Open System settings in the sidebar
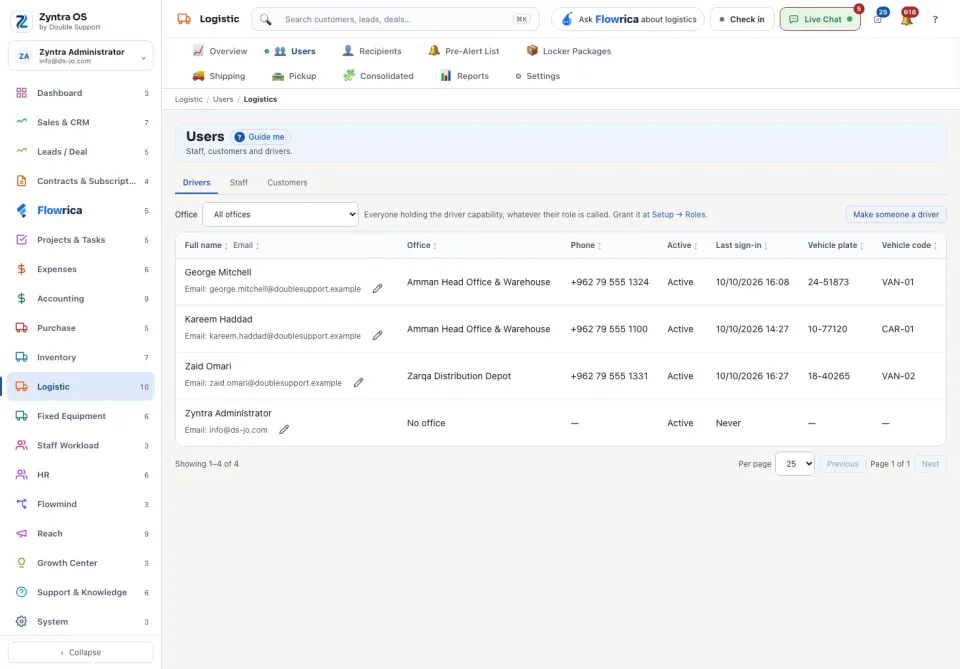Screen dimensions: 960x669 81,622
